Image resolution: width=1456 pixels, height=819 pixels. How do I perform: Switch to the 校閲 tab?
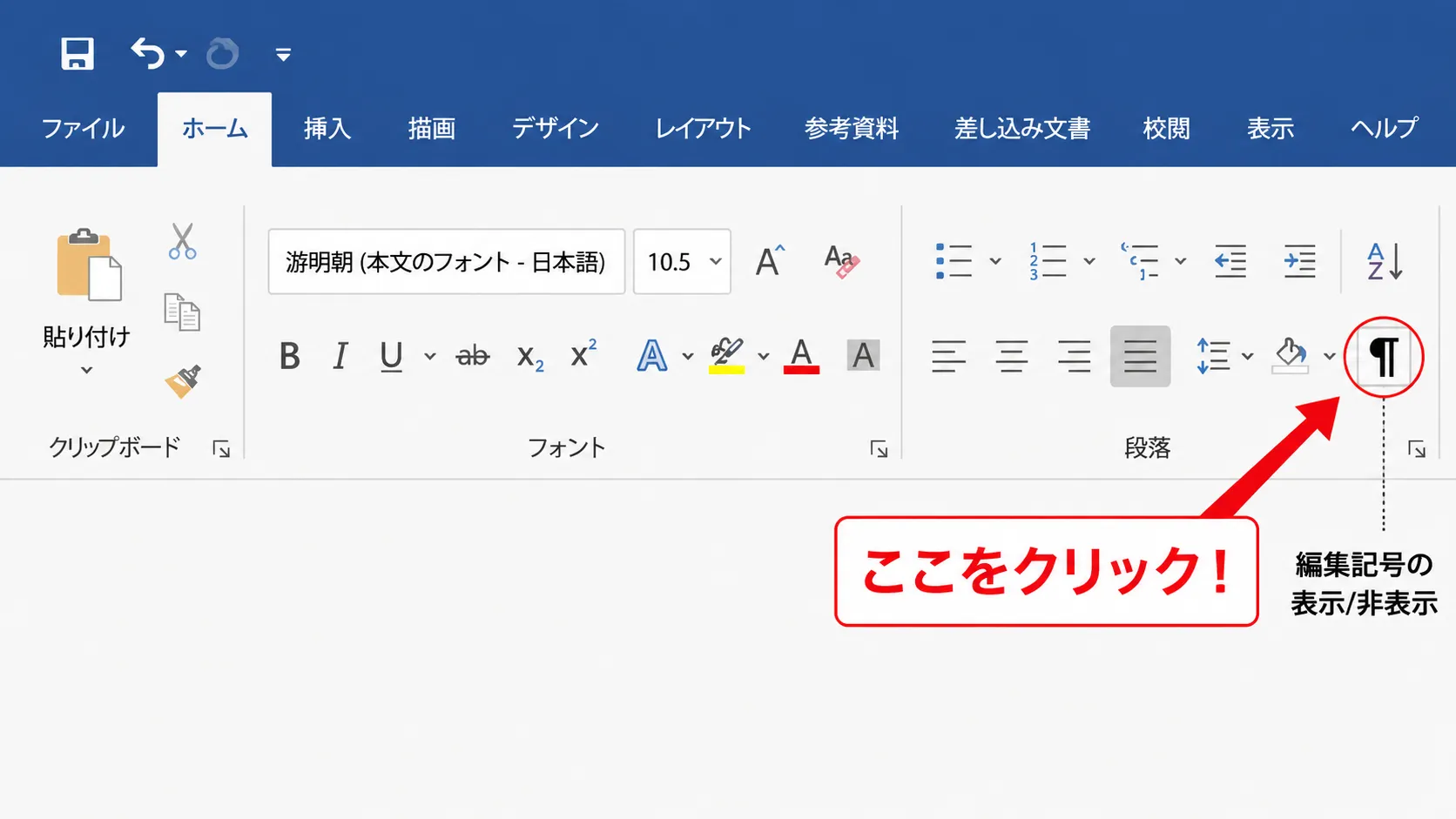pos(1167,129)
